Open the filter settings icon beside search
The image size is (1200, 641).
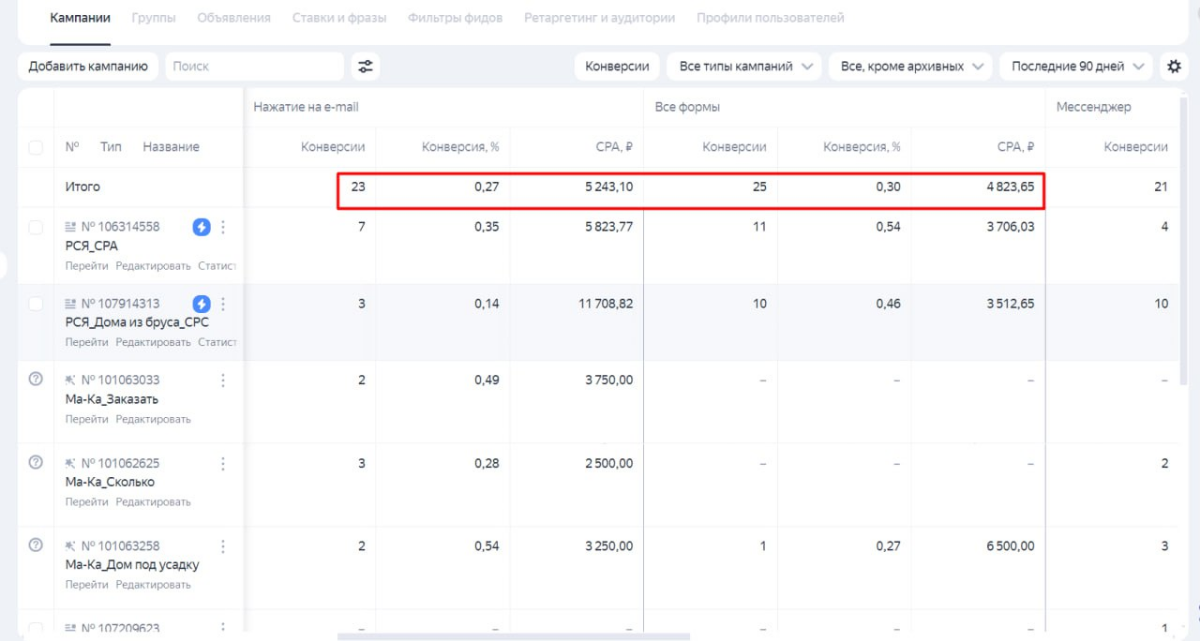click(365, 67)
